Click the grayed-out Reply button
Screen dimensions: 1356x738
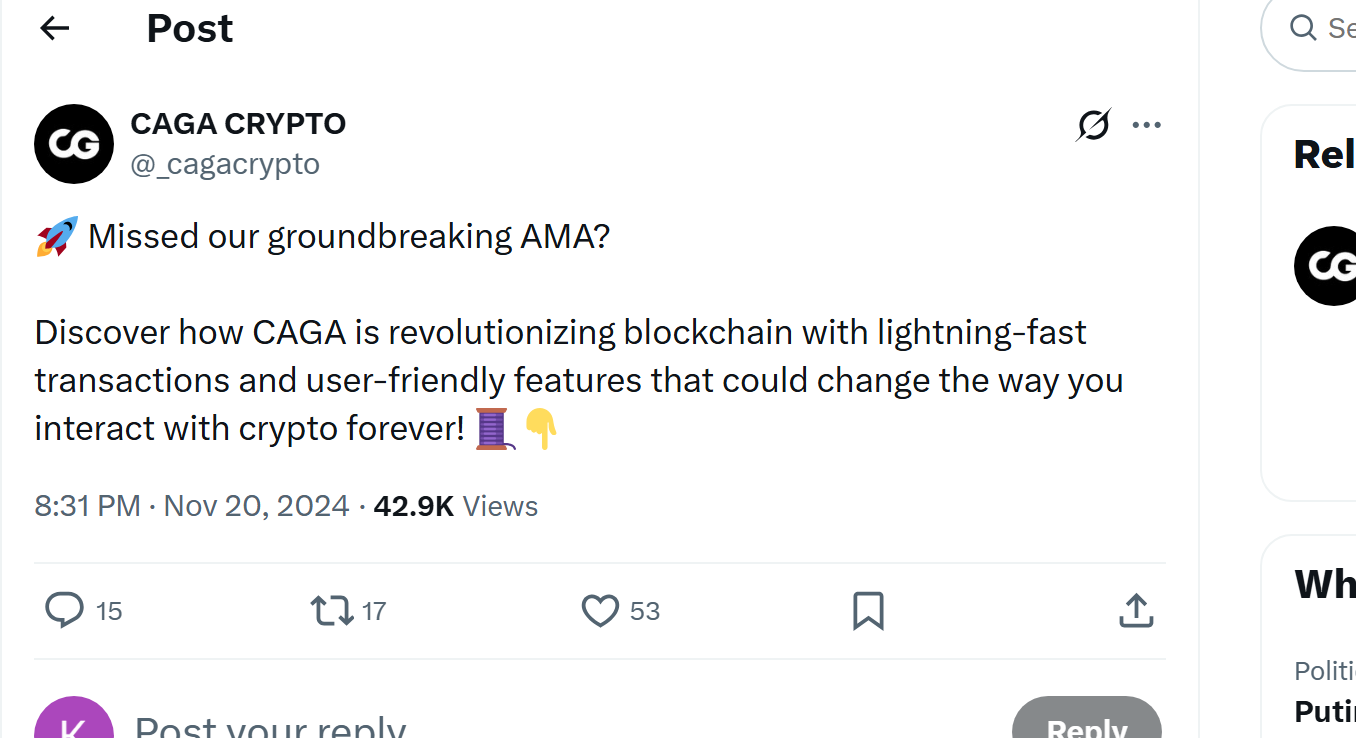[1087, 727]
